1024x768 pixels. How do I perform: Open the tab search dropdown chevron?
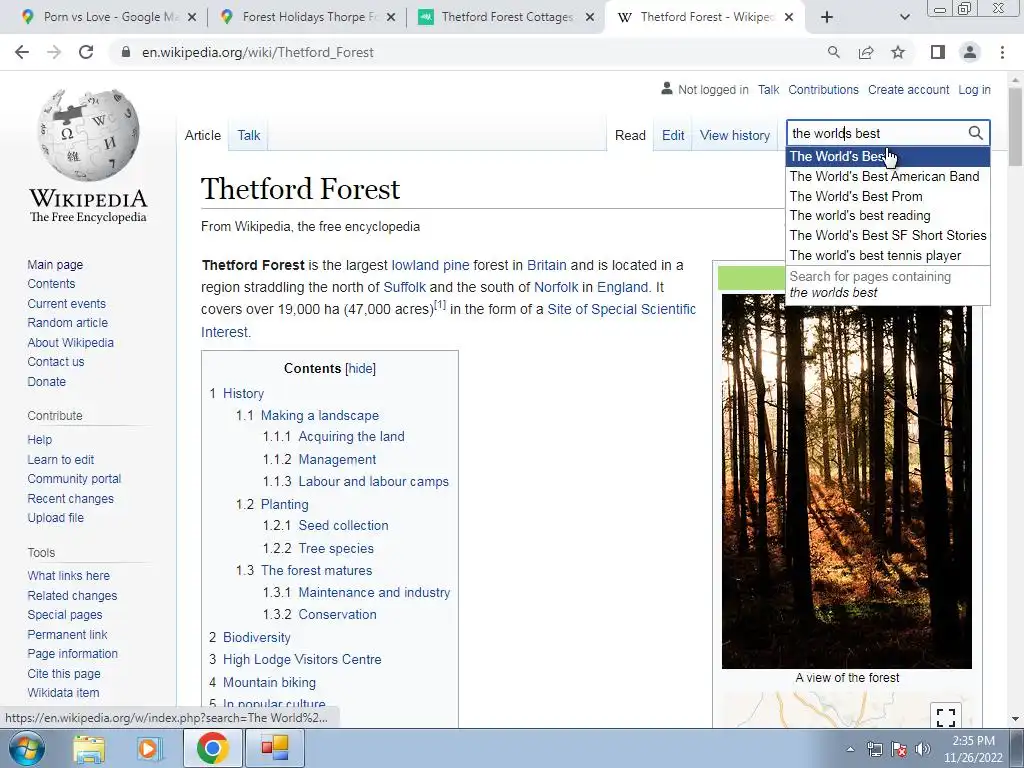click(x=904, y=17)
